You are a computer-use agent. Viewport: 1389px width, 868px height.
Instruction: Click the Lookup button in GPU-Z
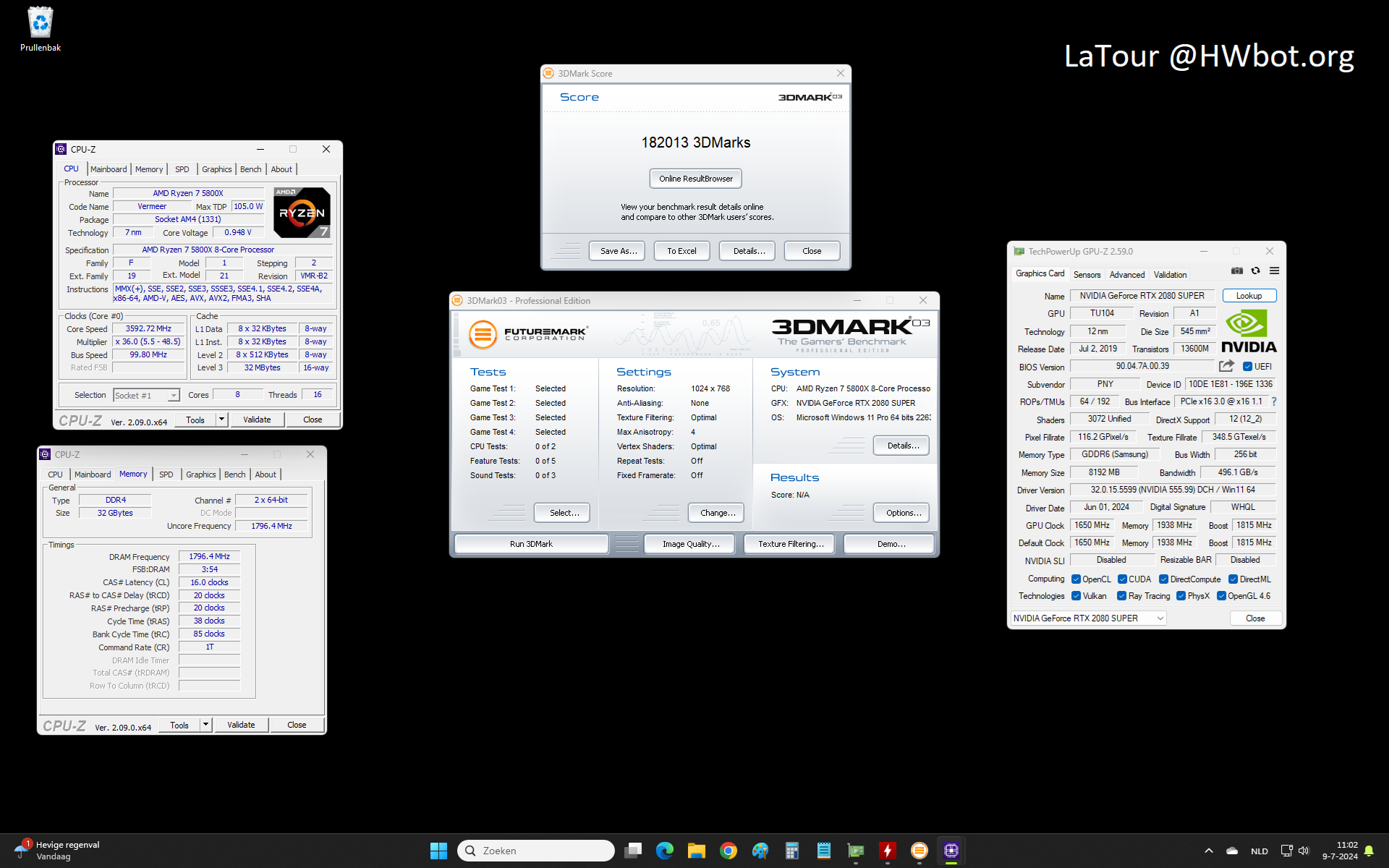pos(1249,296)
